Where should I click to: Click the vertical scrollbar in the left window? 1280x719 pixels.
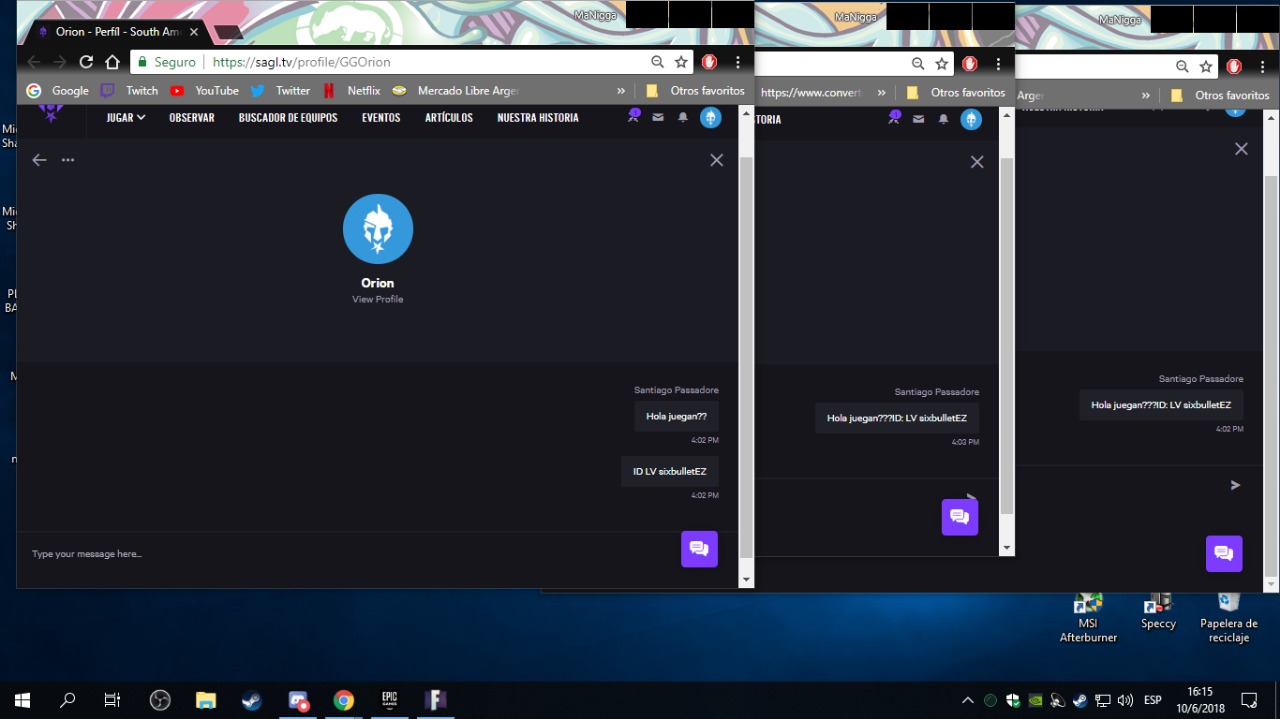tap(746, 358)
